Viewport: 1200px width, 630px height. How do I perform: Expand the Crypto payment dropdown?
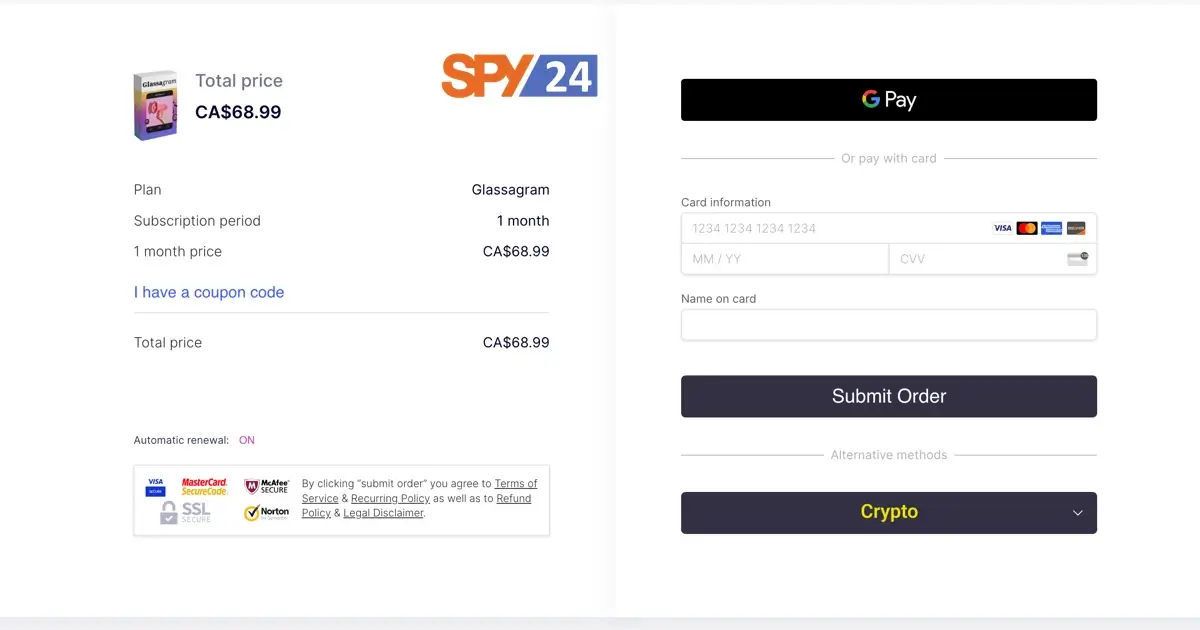pos(889,513)
